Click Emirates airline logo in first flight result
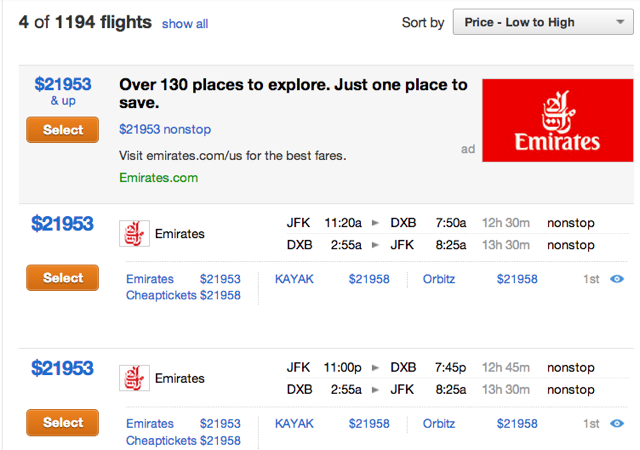Image resolution: width=640 pixels, height=450 pixels. [x=134, y=234]
